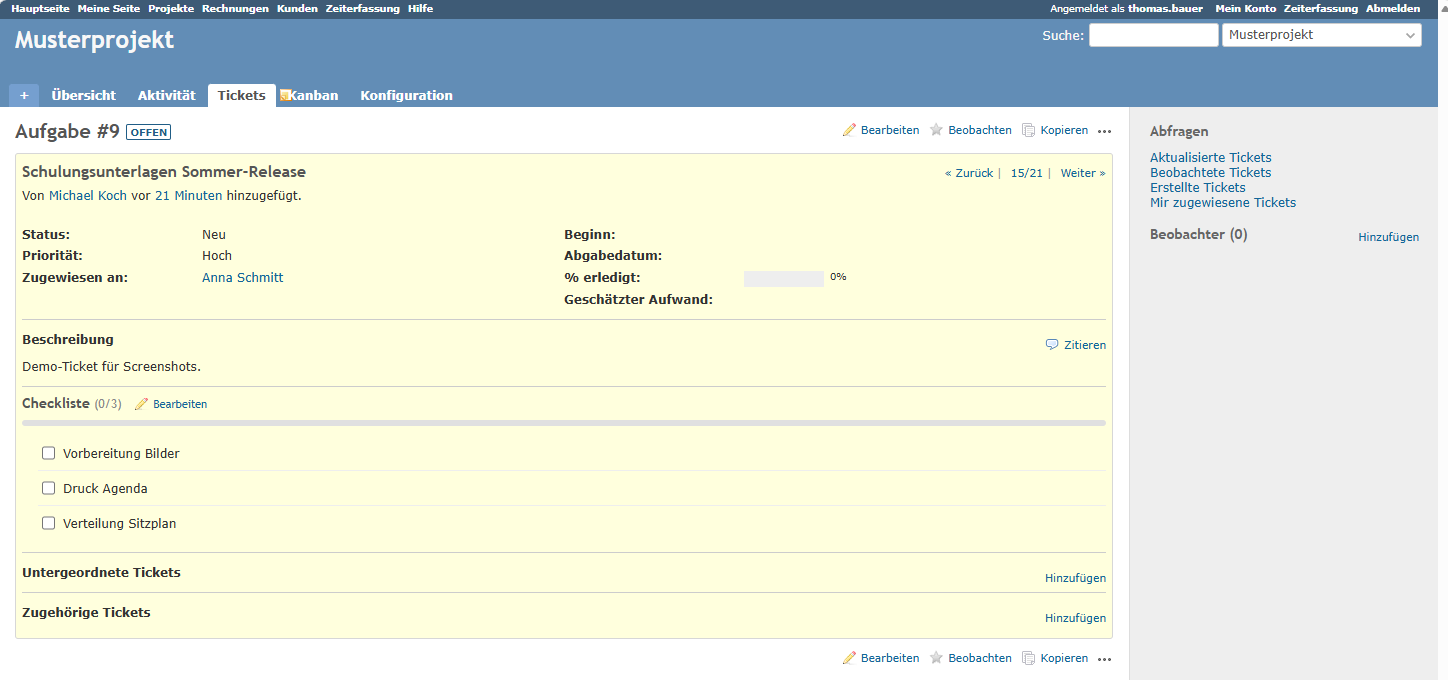Open Anna Schmitt's user profile
Viewport: 1448px width, 680px height.
(242, 277)
